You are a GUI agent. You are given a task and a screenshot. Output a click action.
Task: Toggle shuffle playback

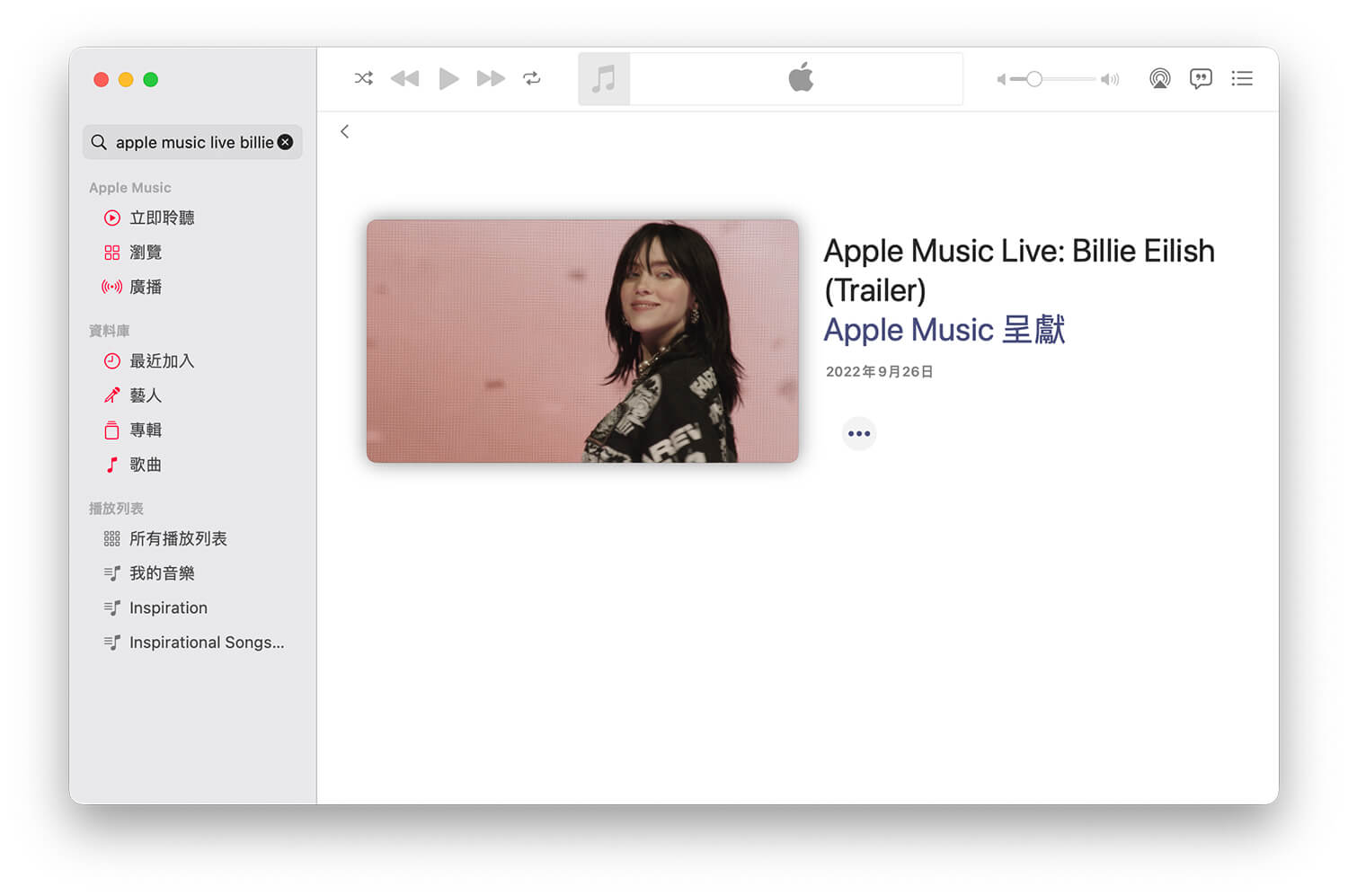pos(363,78)
